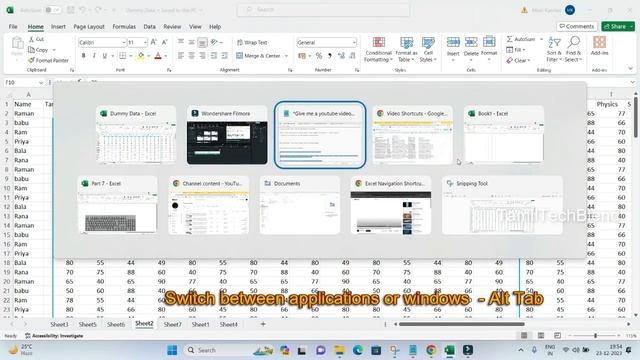Click the Copy button
This screenshot has width=640, height=360.
[x=38, y=50]
